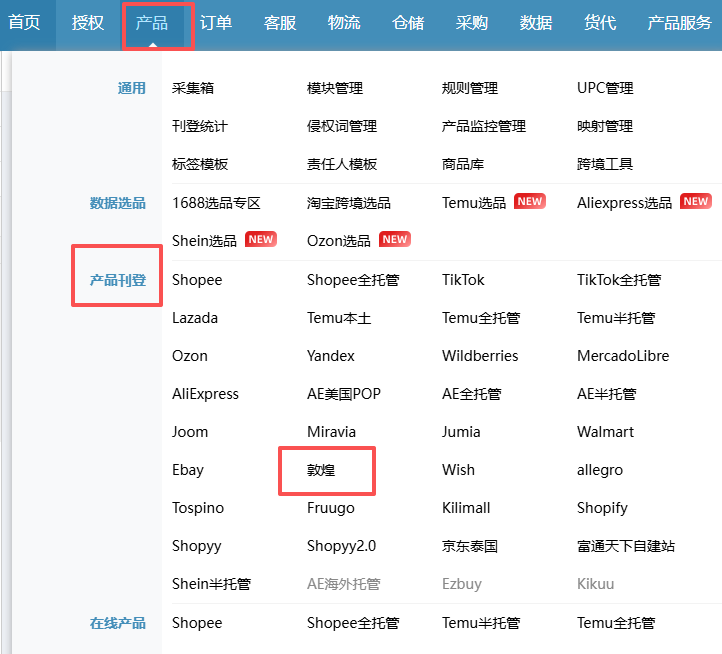Click NEW badge next to Shein选品
The image size is (722, 654).
pyautogui.click(x=260, y=240)
